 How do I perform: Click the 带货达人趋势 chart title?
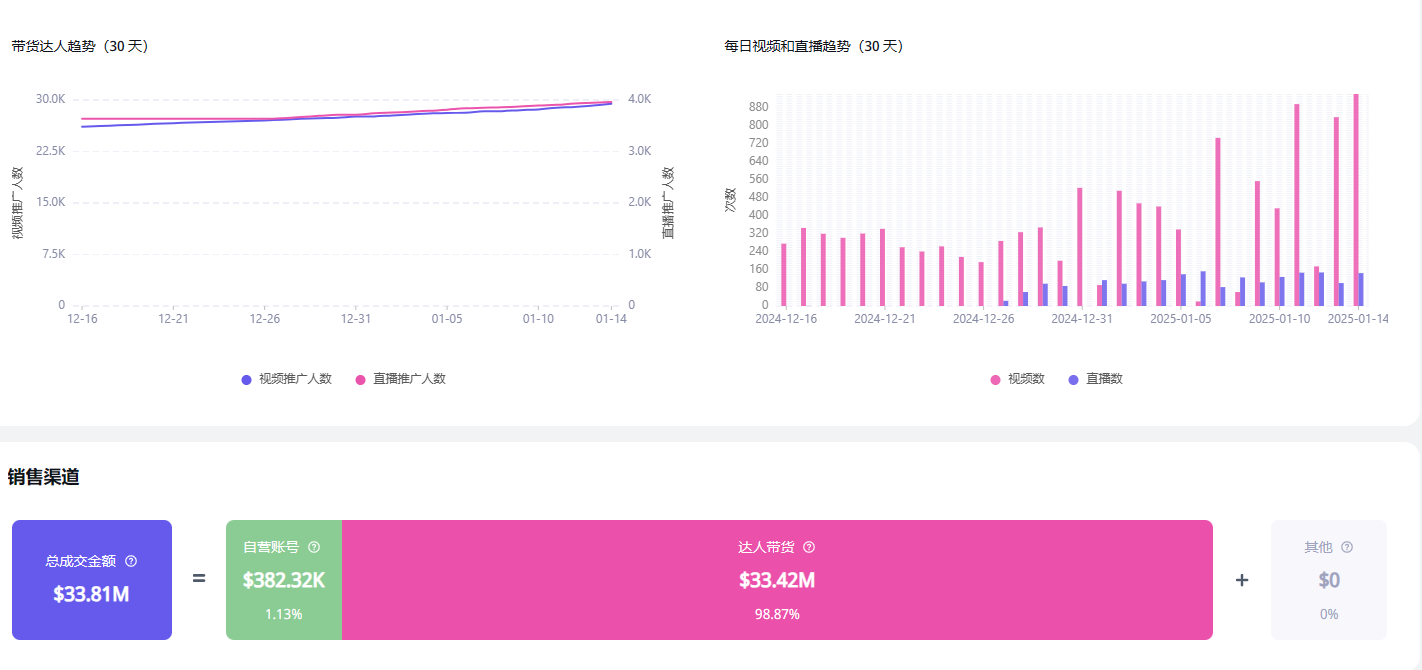click(80, 46)
